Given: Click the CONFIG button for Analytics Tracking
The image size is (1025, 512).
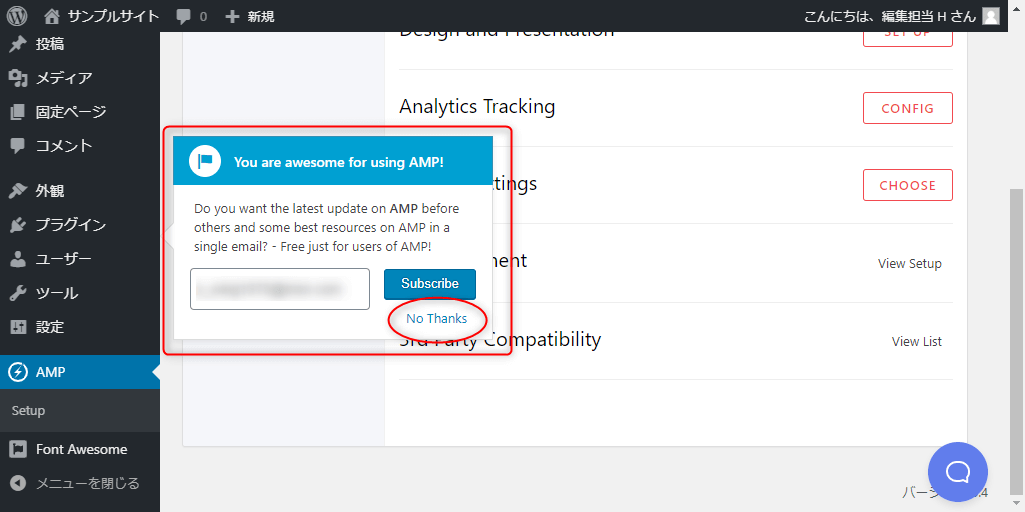Looking at the screenshot, I should tap(907, 108).
